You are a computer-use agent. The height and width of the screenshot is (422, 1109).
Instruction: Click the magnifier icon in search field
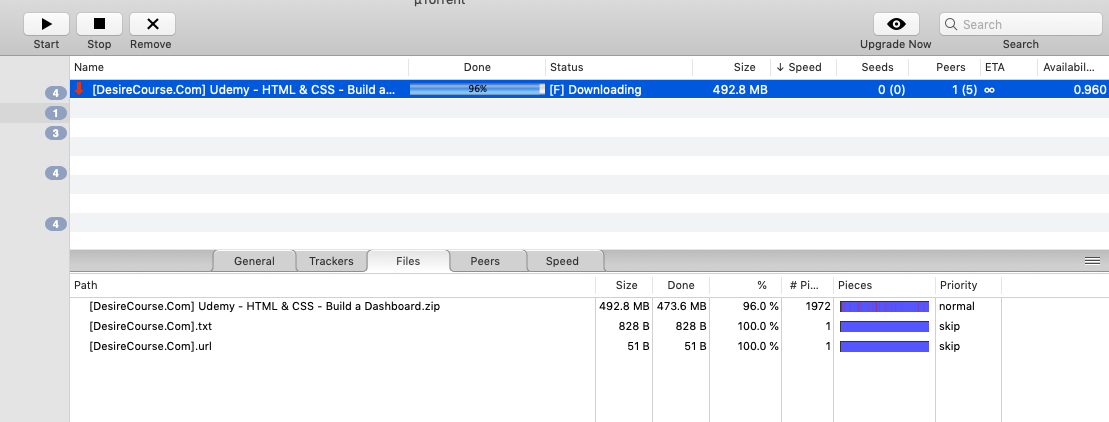951,24
